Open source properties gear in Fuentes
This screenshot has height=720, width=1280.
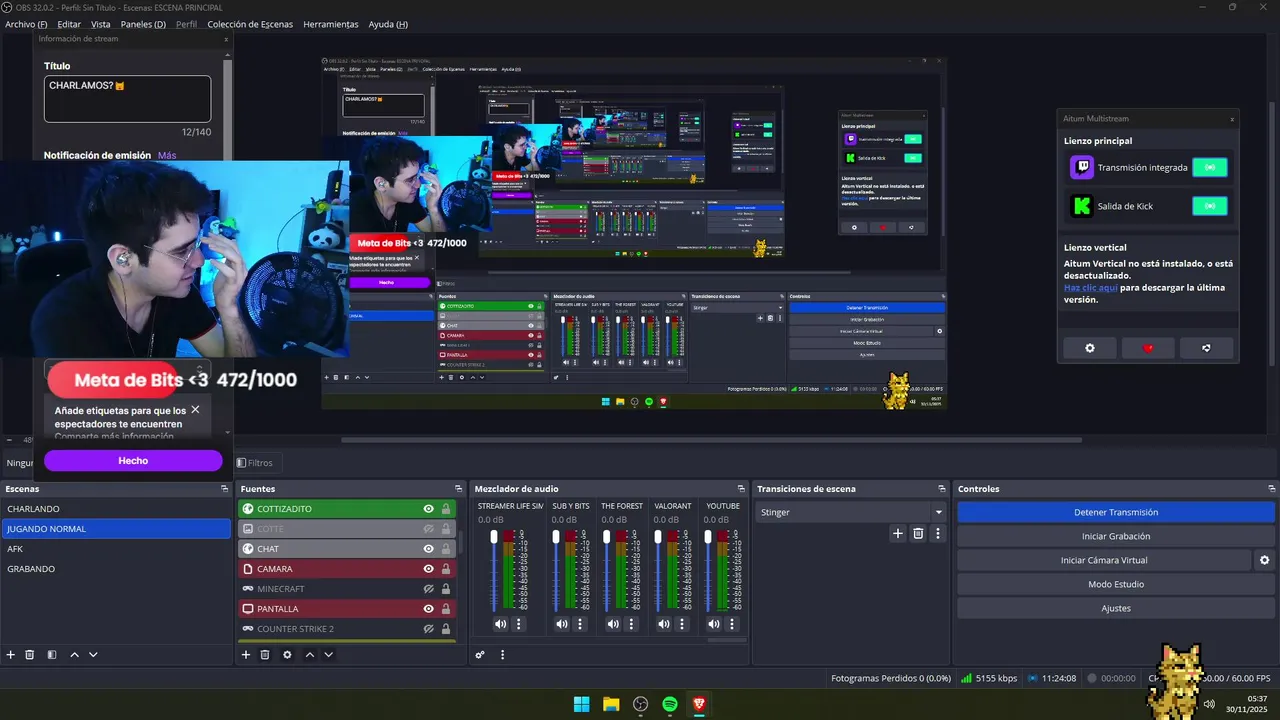click(287, 655)
